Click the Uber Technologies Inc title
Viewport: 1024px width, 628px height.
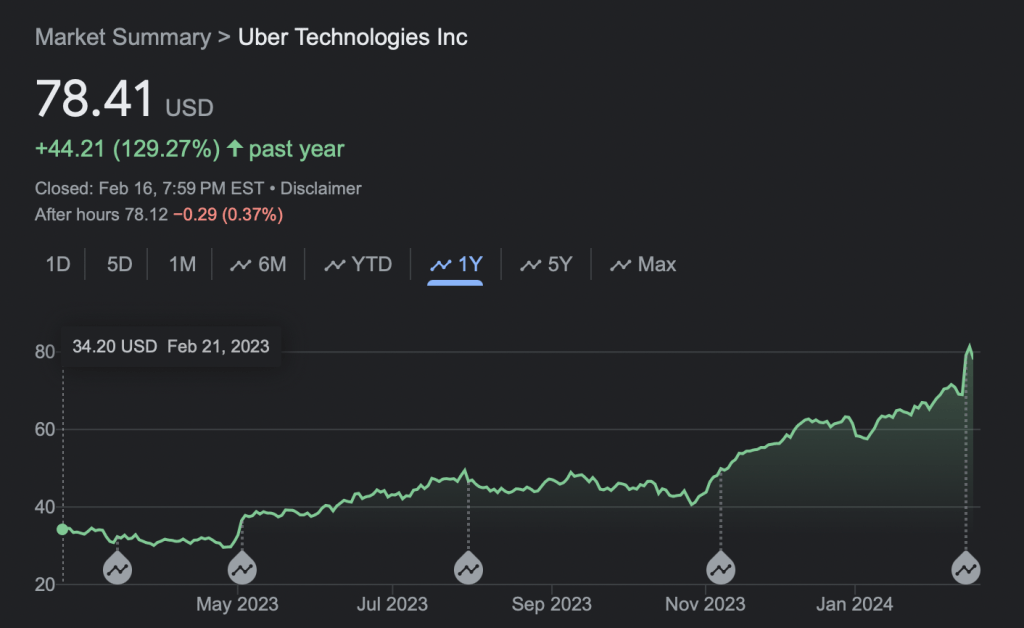(352, 38)
